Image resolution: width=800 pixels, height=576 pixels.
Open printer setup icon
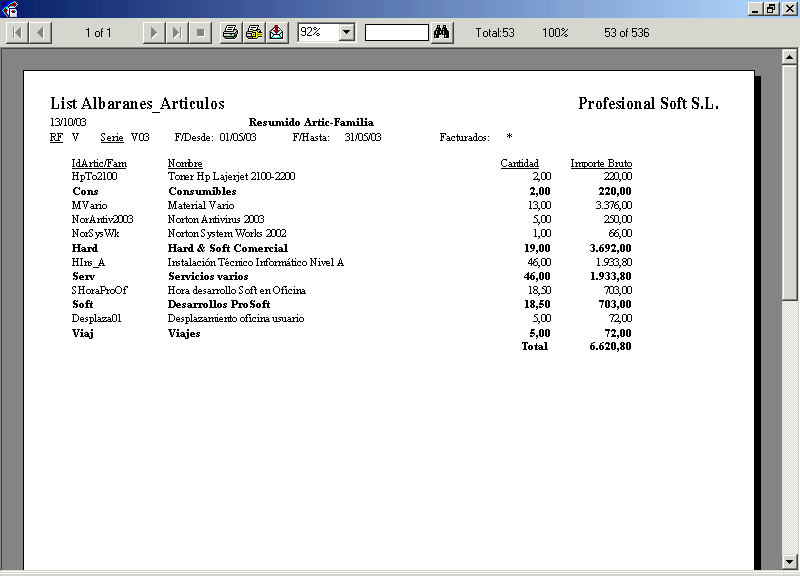(253, 33)
